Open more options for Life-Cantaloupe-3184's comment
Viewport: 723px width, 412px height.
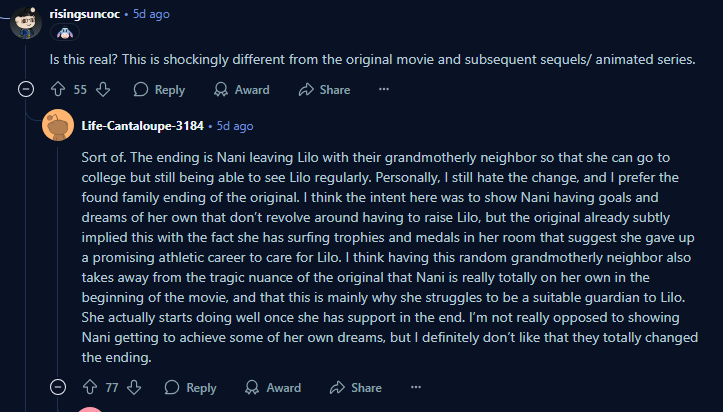pyautogui.click(x=415, y=388)
